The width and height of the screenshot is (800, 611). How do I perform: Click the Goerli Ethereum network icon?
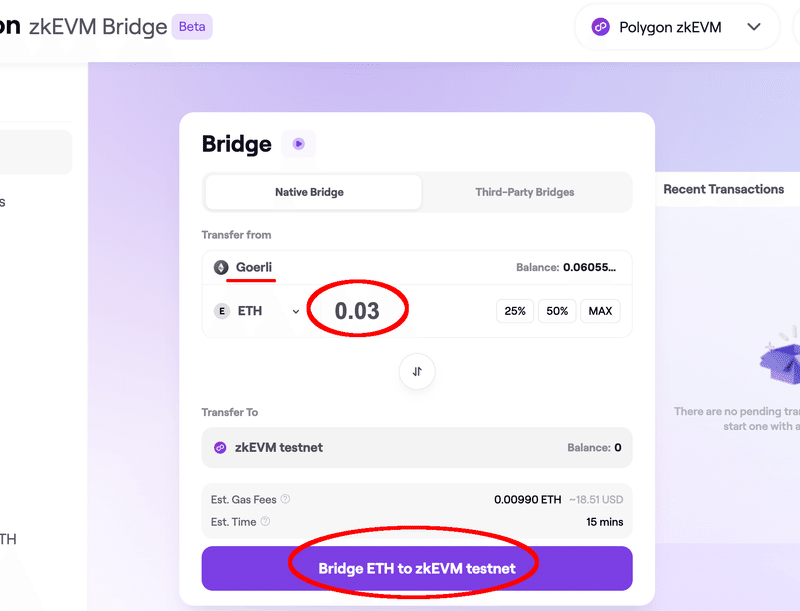click(221, 267)
